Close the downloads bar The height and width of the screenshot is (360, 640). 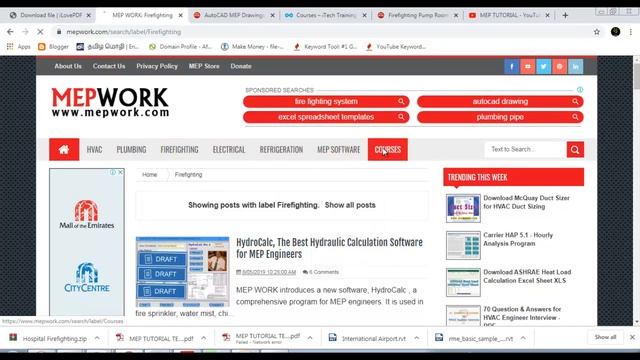coord(632,337)
